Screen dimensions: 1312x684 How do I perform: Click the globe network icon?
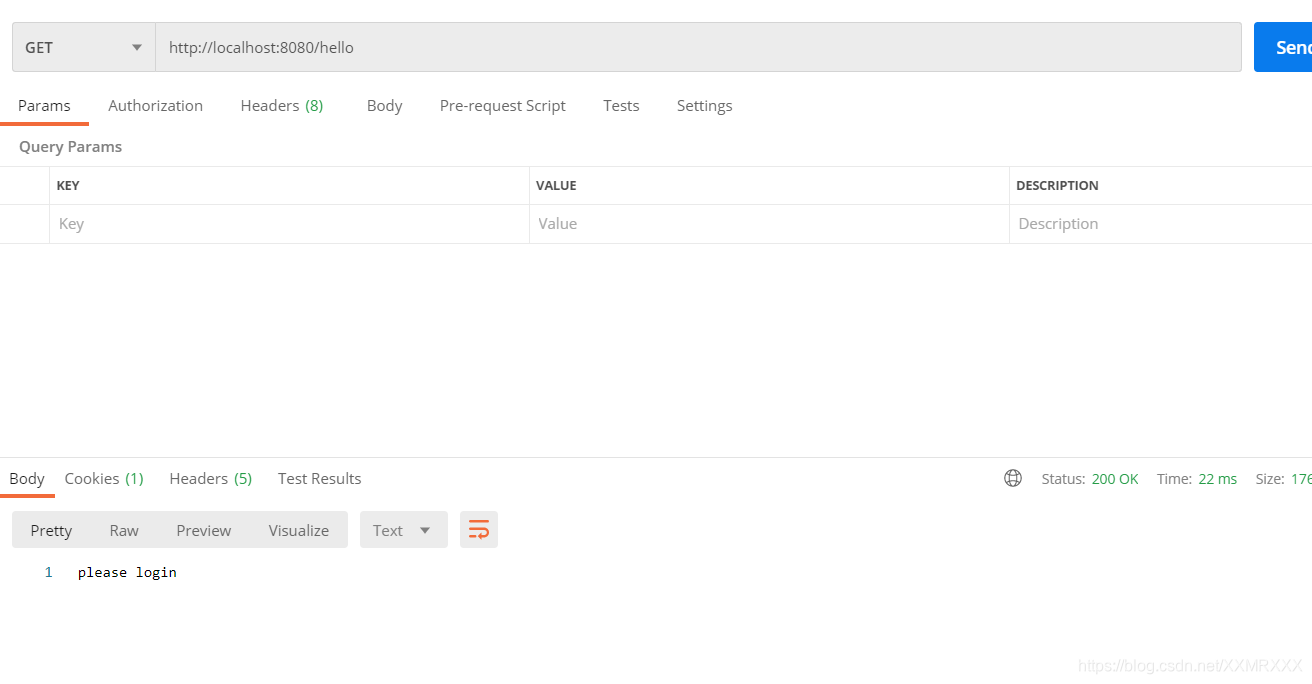click(x=1013, y=478)
